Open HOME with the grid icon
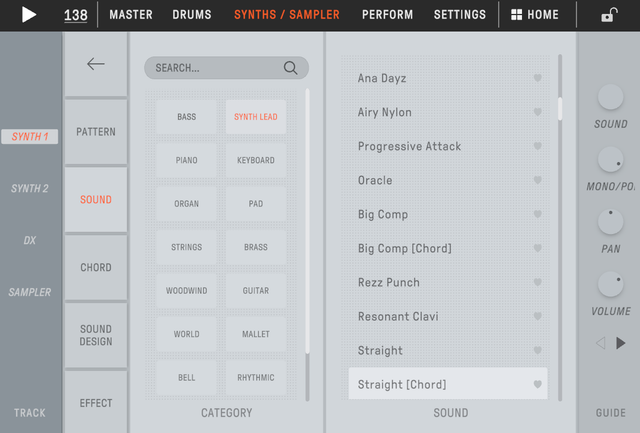This screenshot has width=640, height=433. [x=535, y=15]
